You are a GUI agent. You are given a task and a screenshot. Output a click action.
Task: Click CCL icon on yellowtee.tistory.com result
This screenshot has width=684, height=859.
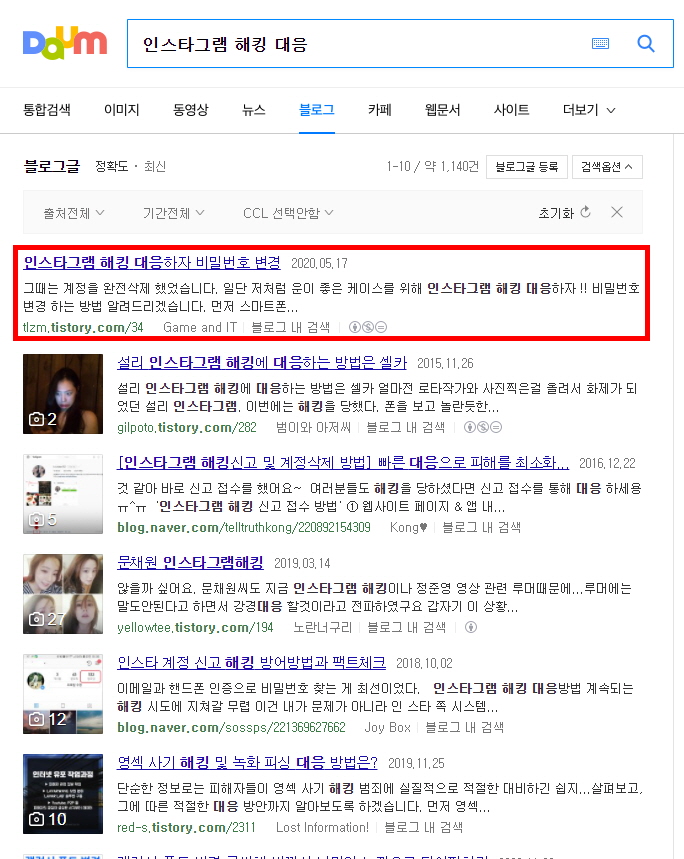[x=470, y=627]
